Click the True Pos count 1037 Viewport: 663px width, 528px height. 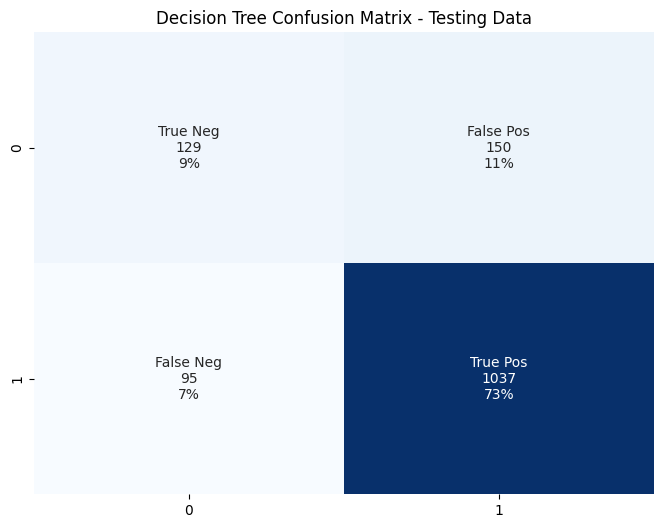499,378
